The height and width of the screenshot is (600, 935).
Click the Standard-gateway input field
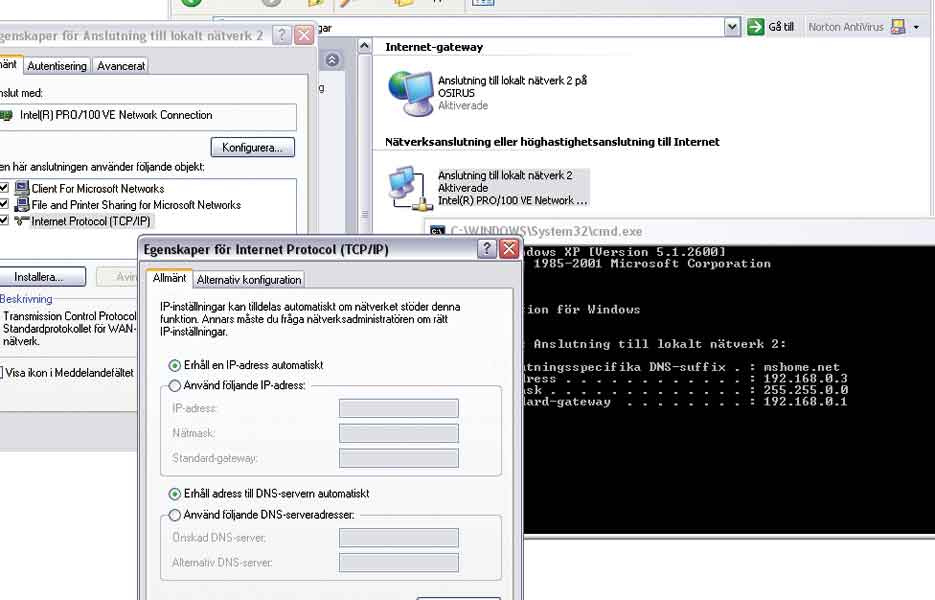click(x=399, y=458)
